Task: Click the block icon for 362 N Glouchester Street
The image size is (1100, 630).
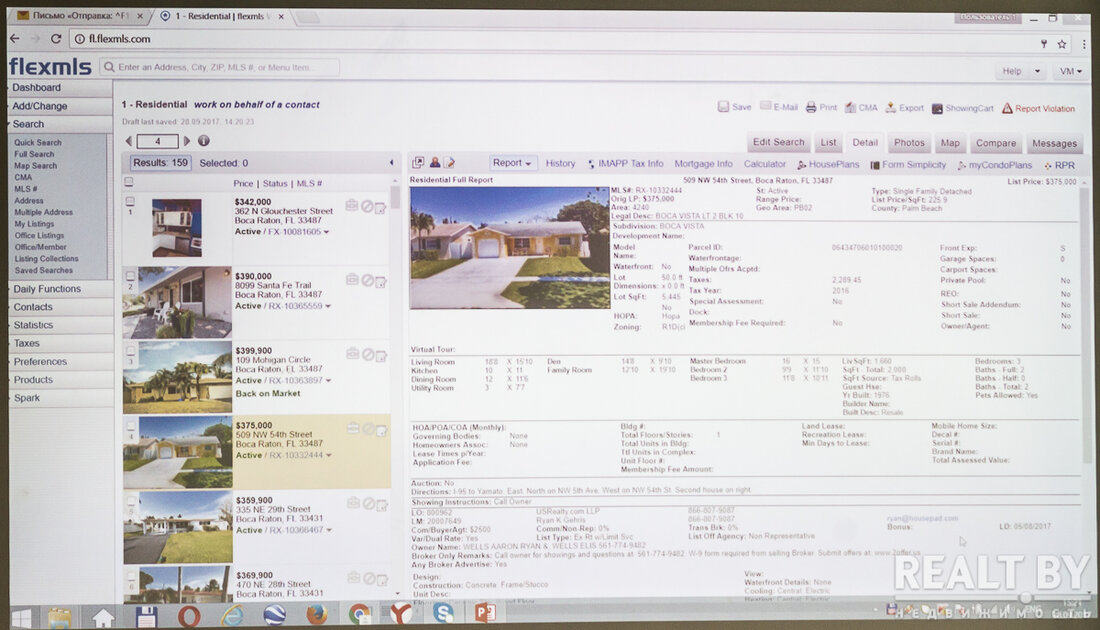Action: [x=367, y=206]
